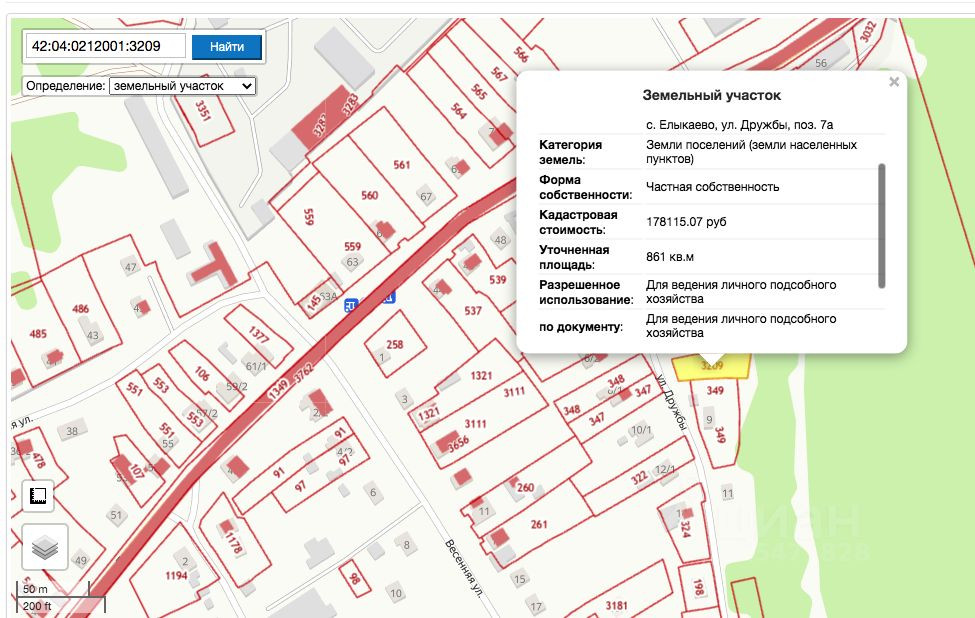Screen dimensions: 975x618
Task: Select parcel labeled 1321 upper label
Action: coord(481,376)
